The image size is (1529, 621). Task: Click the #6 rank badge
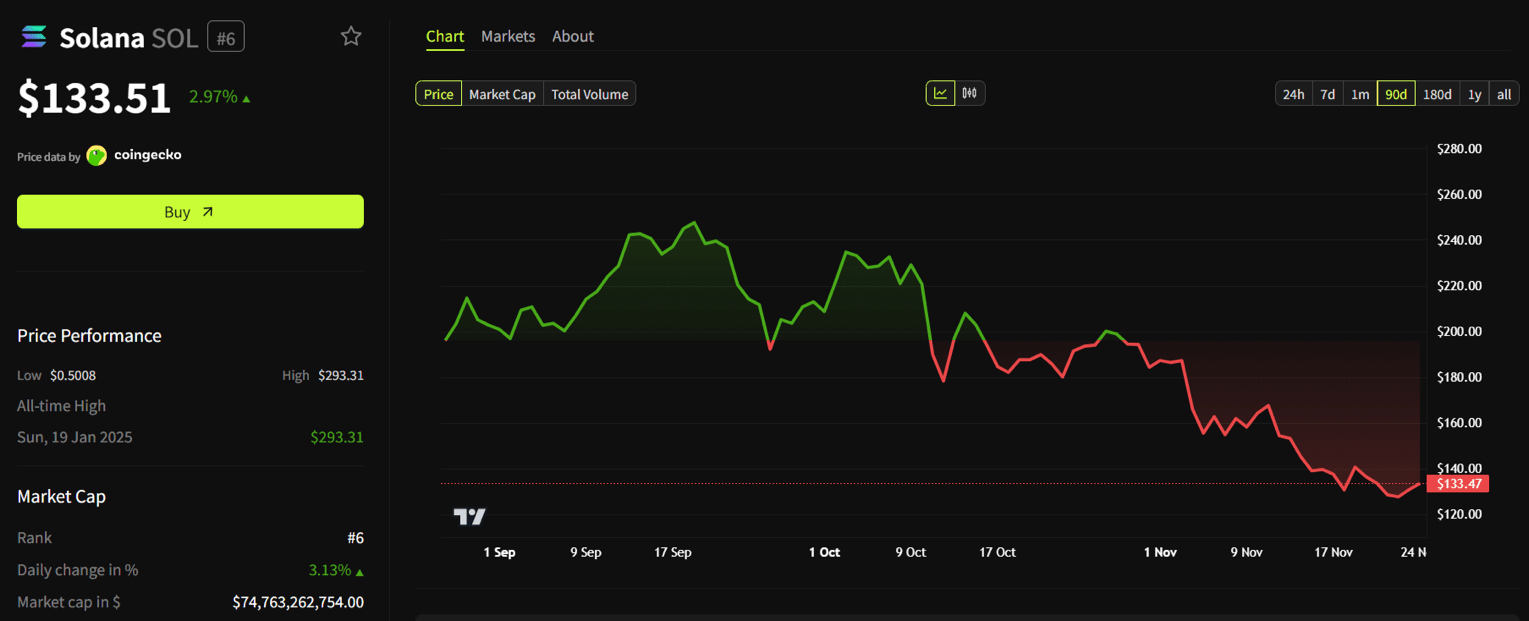[x=226, y=38]
